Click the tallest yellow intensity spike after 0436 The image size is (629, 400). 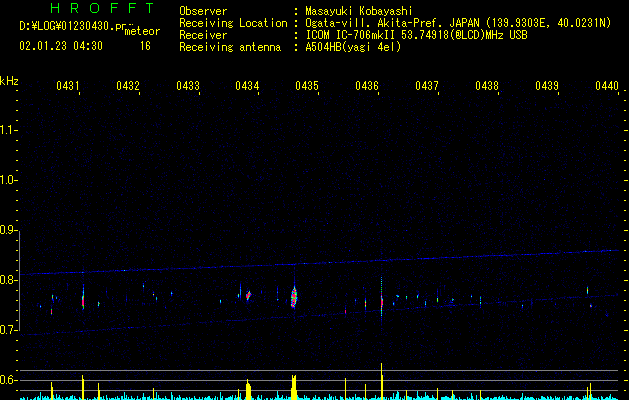pos(381,381)
